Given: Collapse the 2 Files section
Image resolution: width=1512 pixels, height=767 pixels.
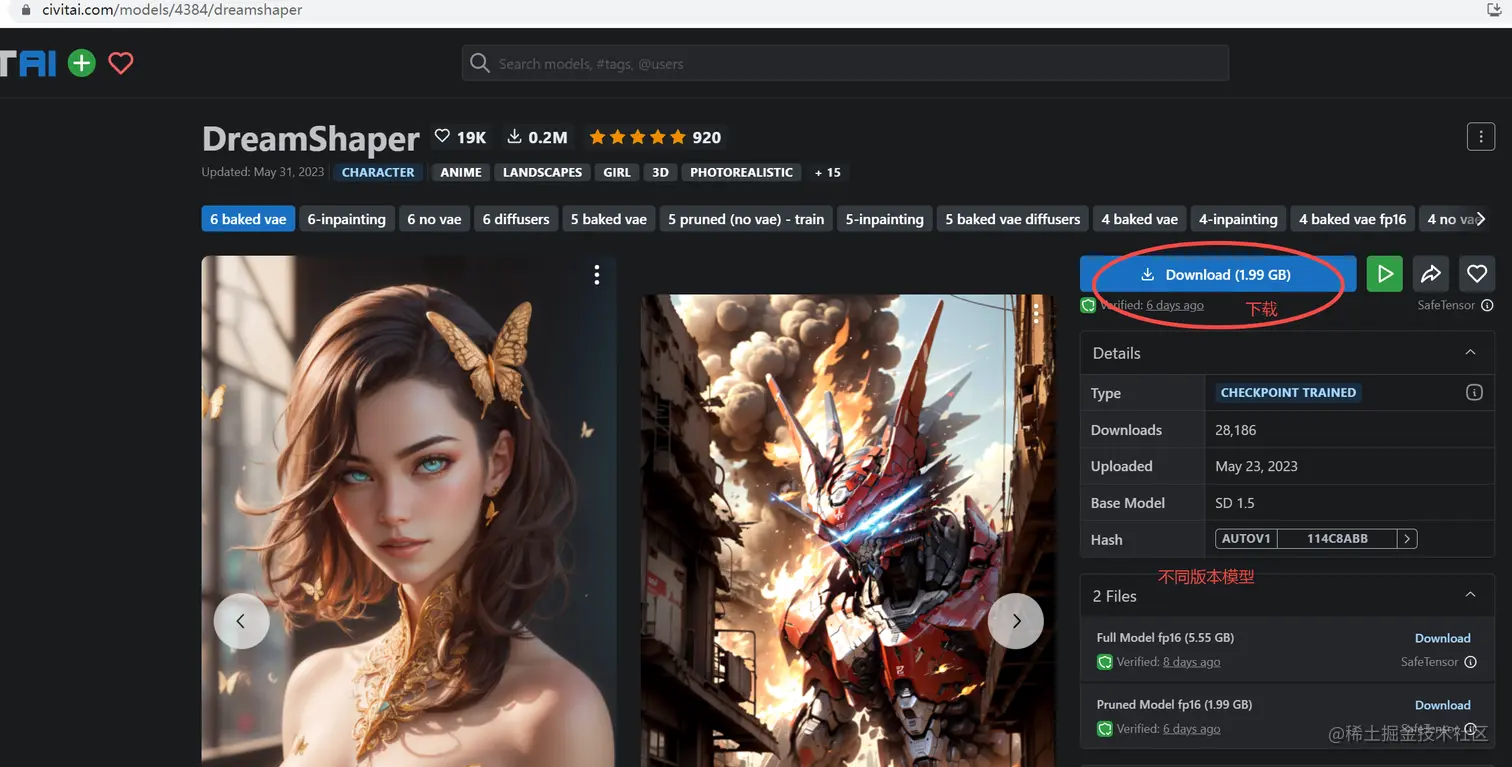Looking at the screenshot, I should (x=1470, y=596).
